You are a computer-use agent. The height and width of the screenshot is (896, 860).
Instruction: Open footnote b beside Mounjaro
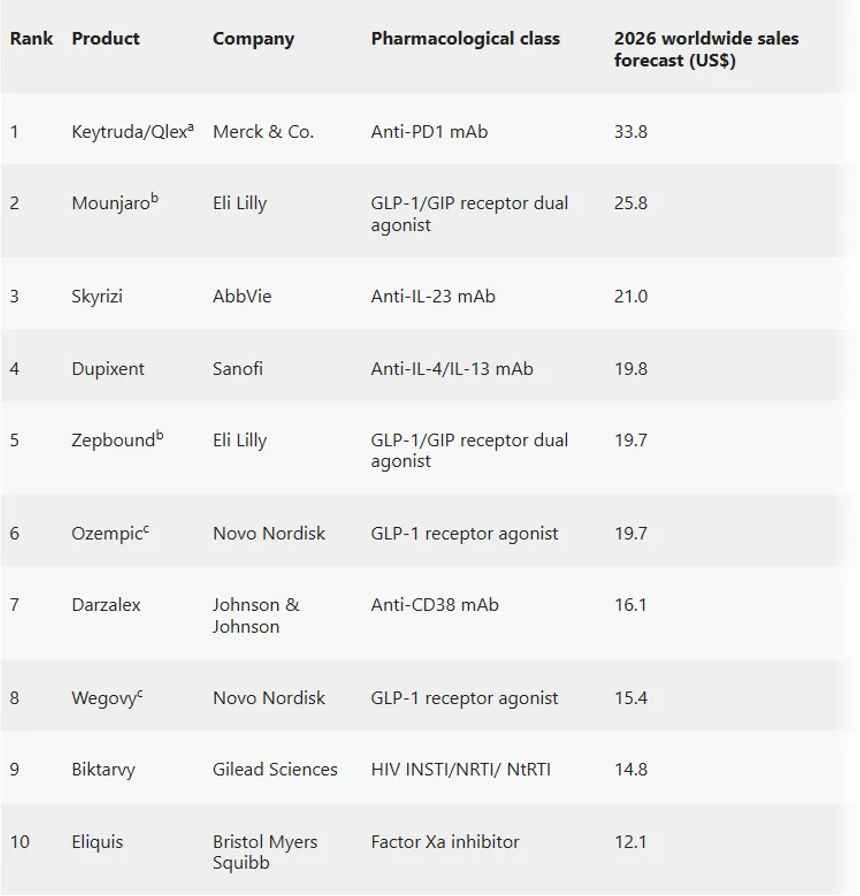[155, 198]
